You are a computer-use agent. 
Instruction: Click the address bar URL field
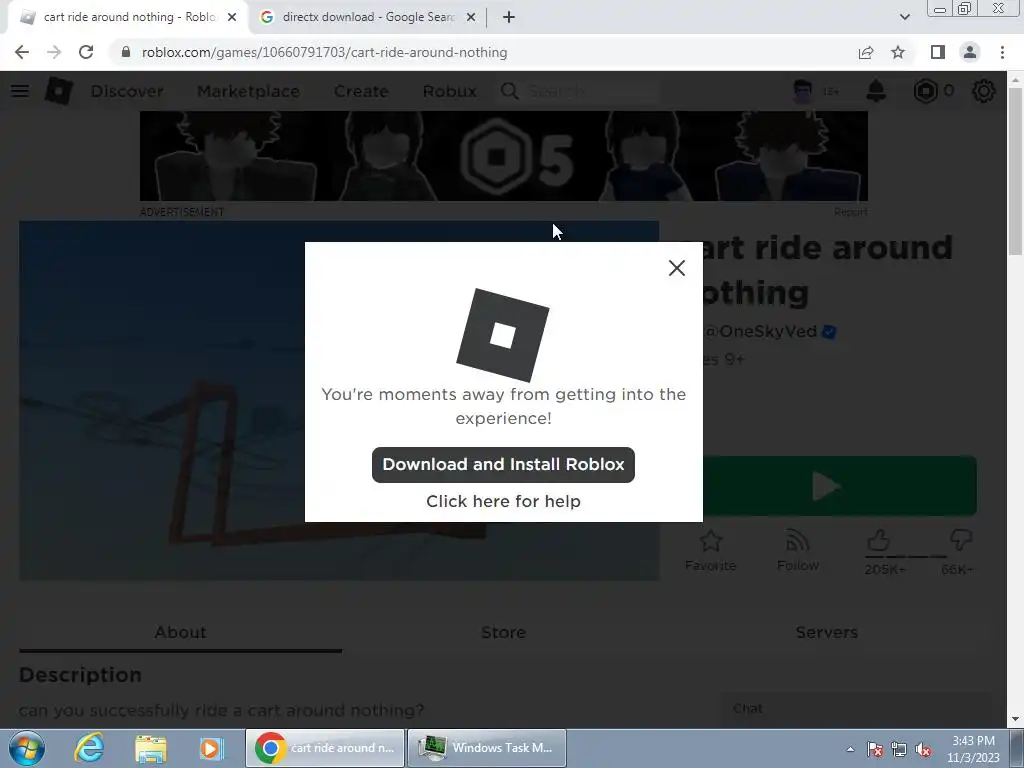point(483,52)
